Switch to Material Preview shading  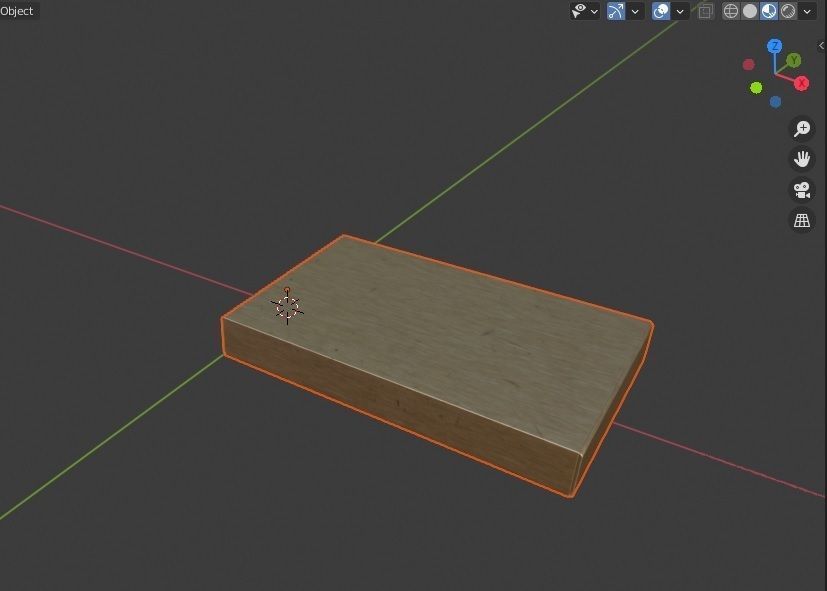pos(768,11)
